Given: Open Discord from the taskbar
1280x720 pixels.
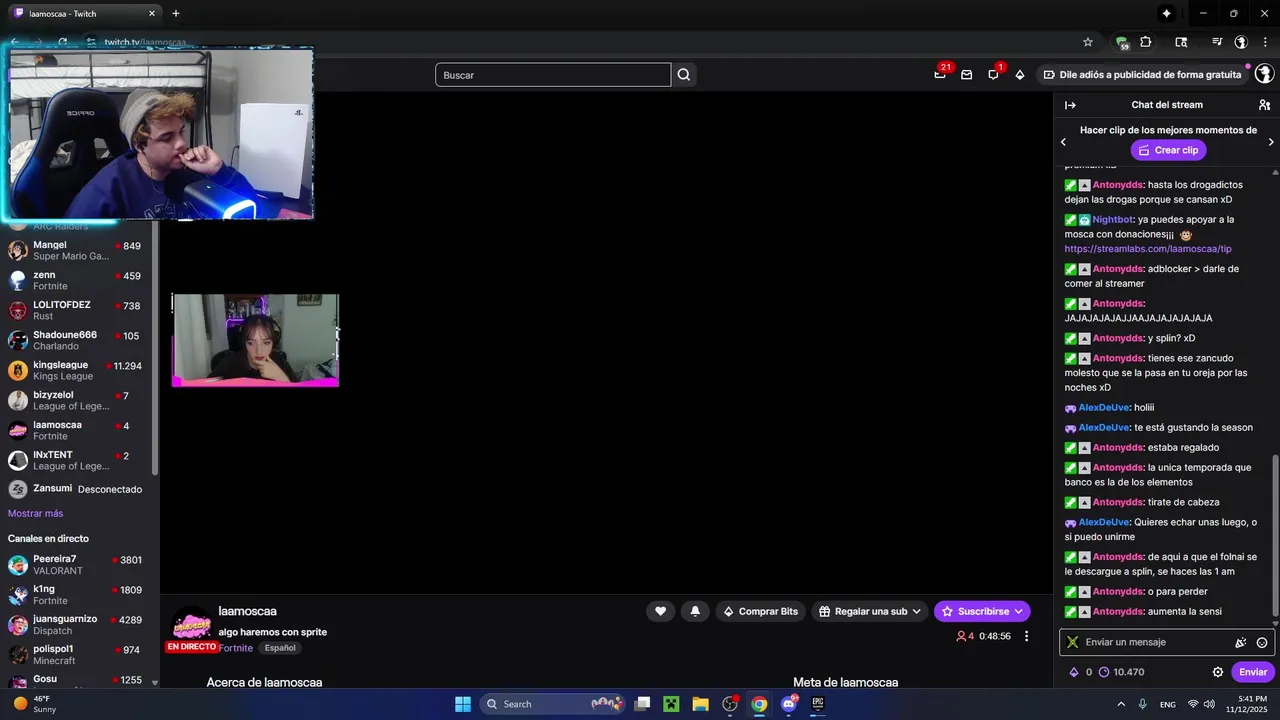Looking at the screenshot, I should tap(789, 704).
